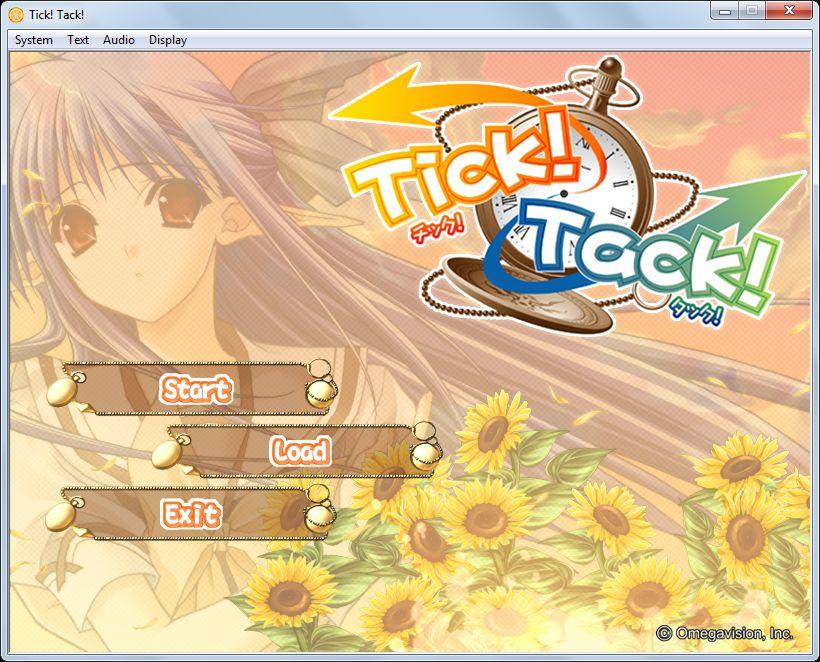Minimize the Tick! Tack! window

tap(725, 11)
